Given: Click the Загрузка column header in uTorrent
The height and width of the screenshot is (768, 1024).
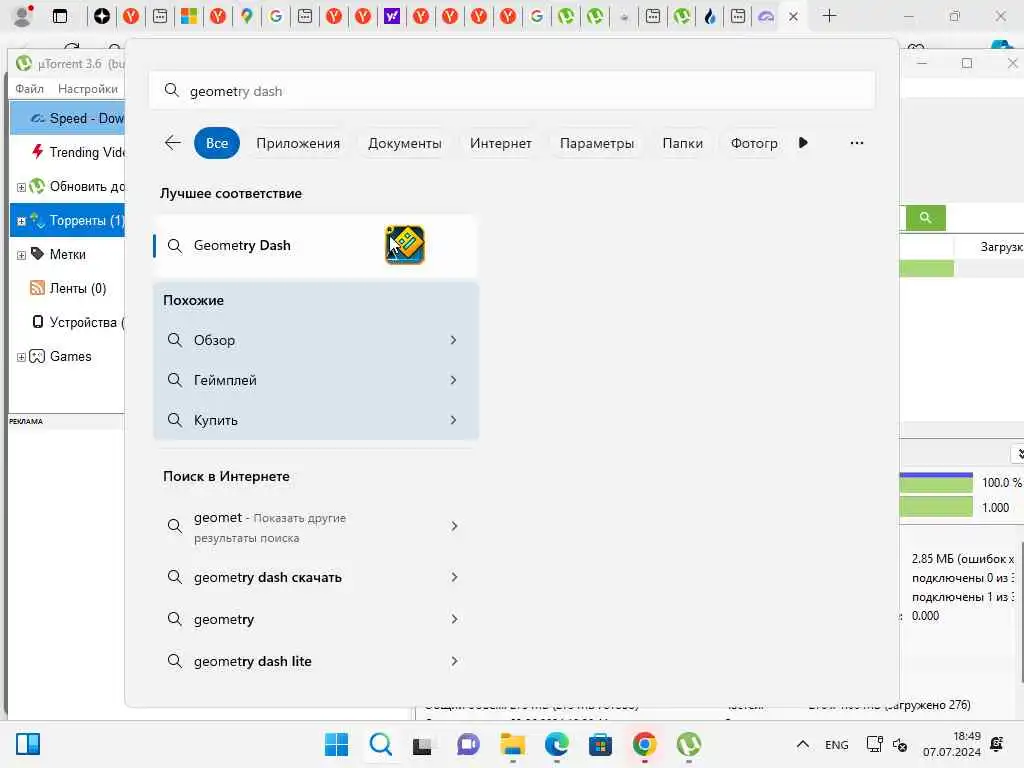Looking at the screenshot, I should point(1001,247).
